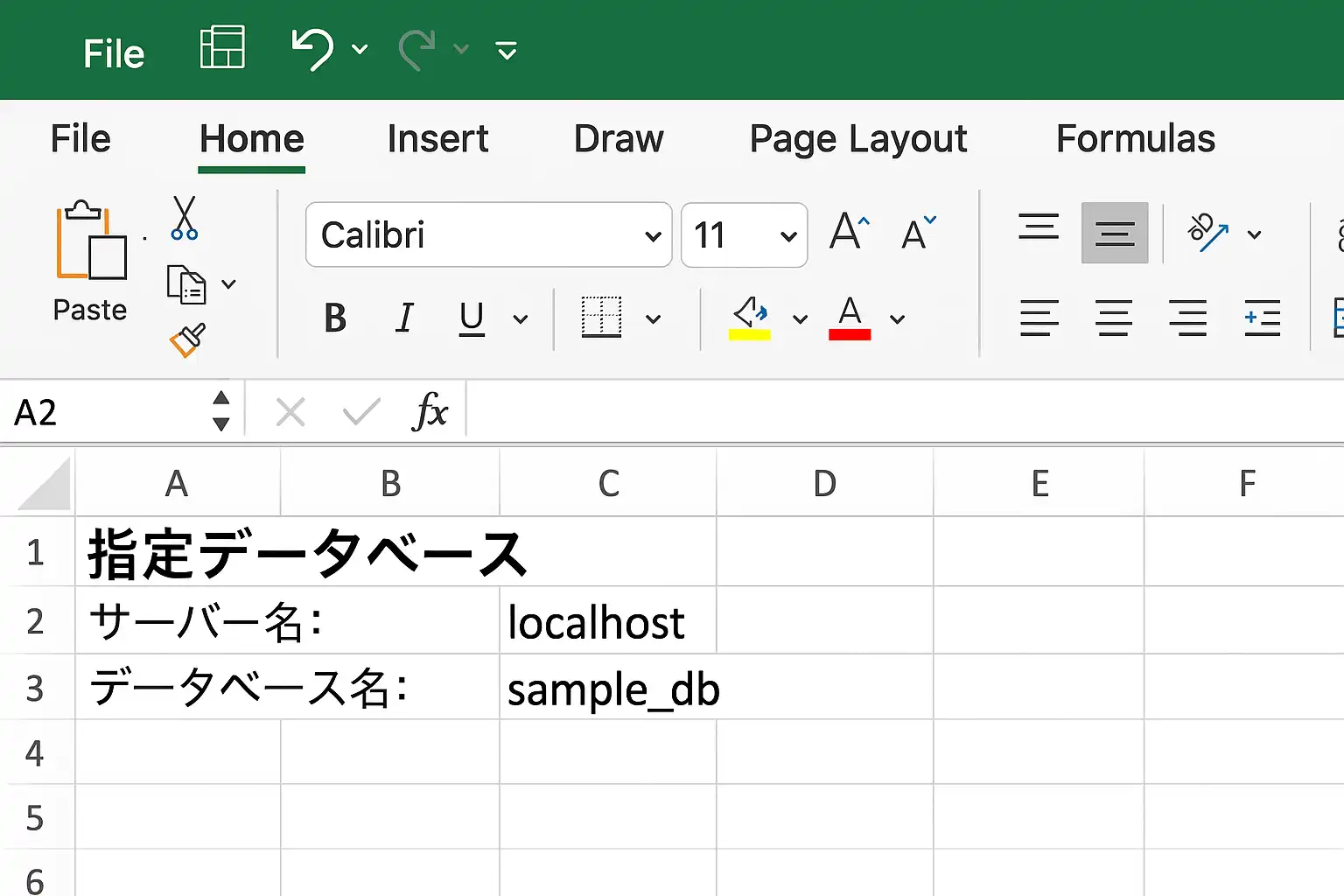This screenshot has width=1344, height=896.
Task: Click the Increase Font Size icon
Action: (850, 232)
